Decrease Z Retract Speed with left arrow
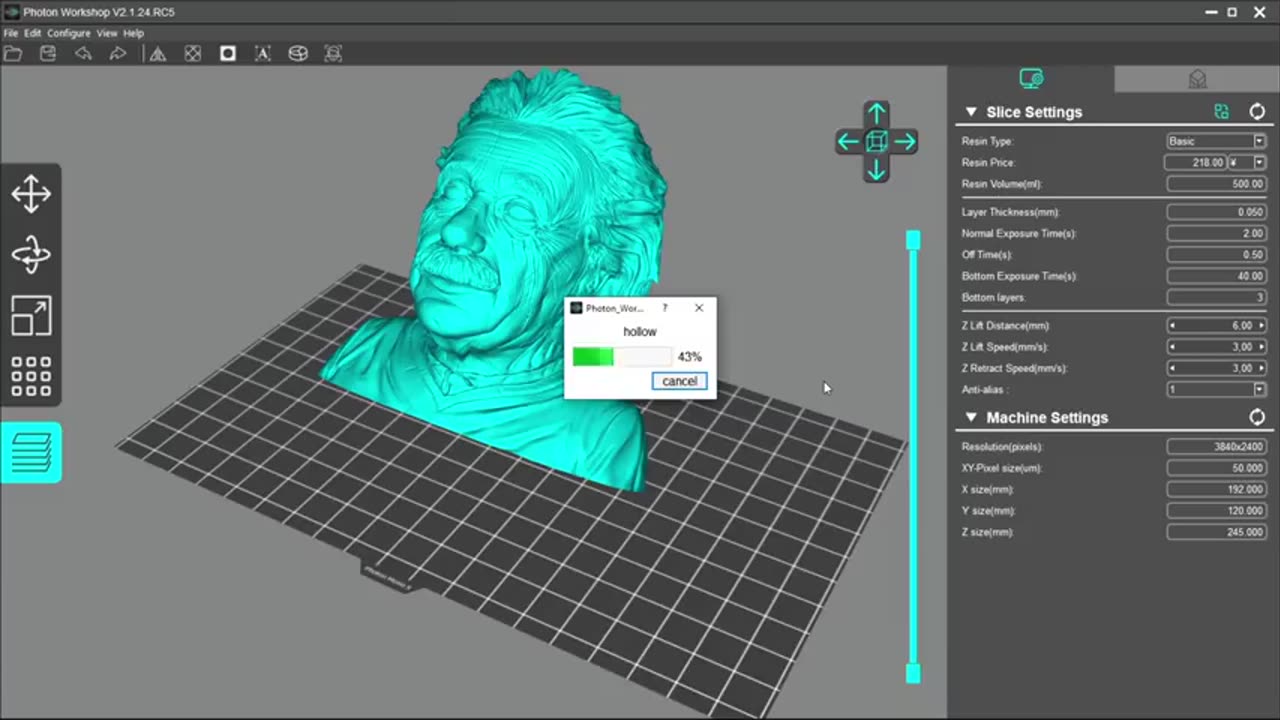The height and width of the screenshot is (720, 1280). [x=1172, y=368]
